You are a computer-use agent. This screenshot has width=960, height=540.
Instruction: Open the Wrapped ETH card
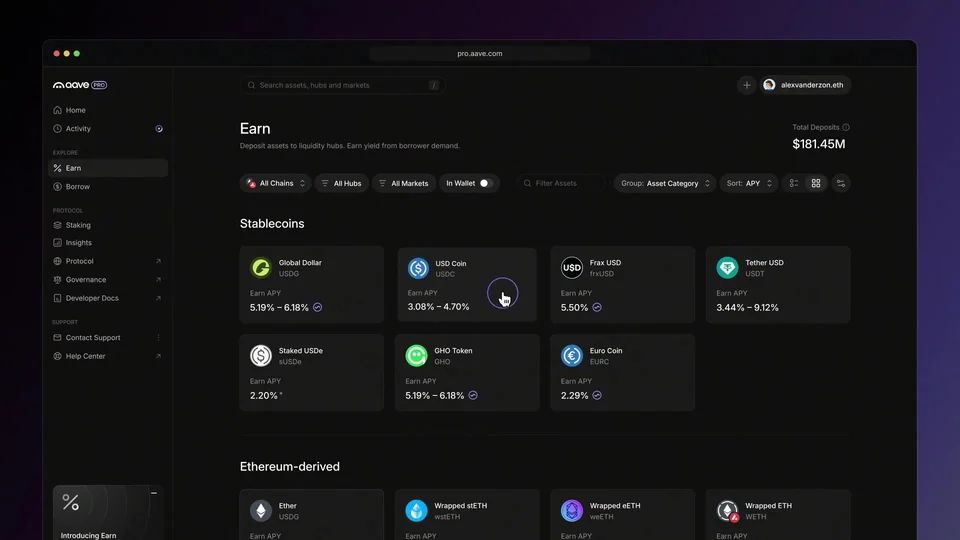click(x=778, y=514)
